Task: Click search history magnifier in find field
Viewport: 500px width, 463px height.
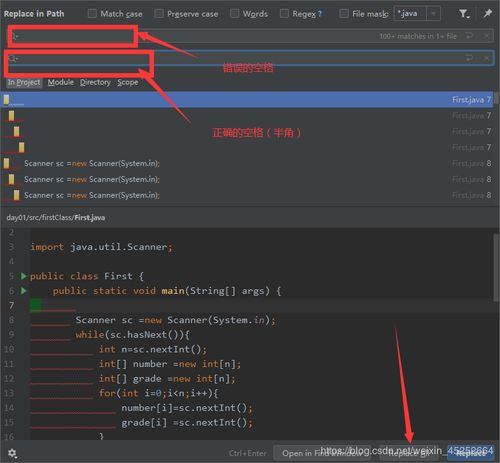Action: 15,36
